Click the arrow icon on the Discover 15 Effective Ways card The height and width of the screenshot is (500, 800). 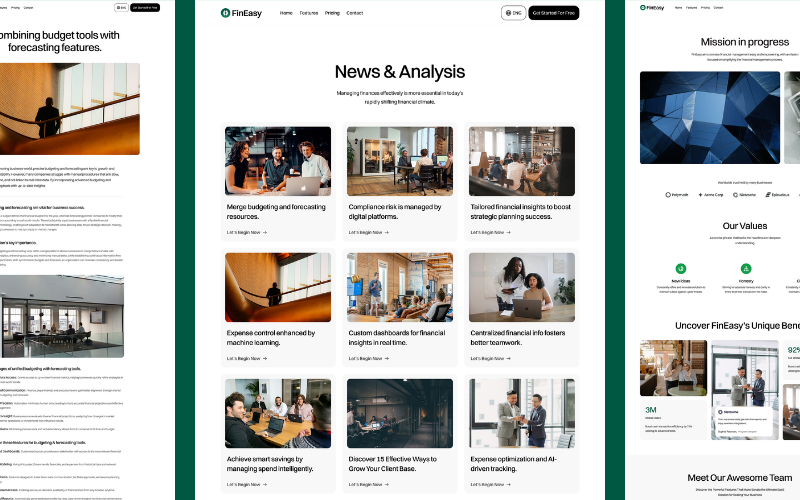[387, 484]
